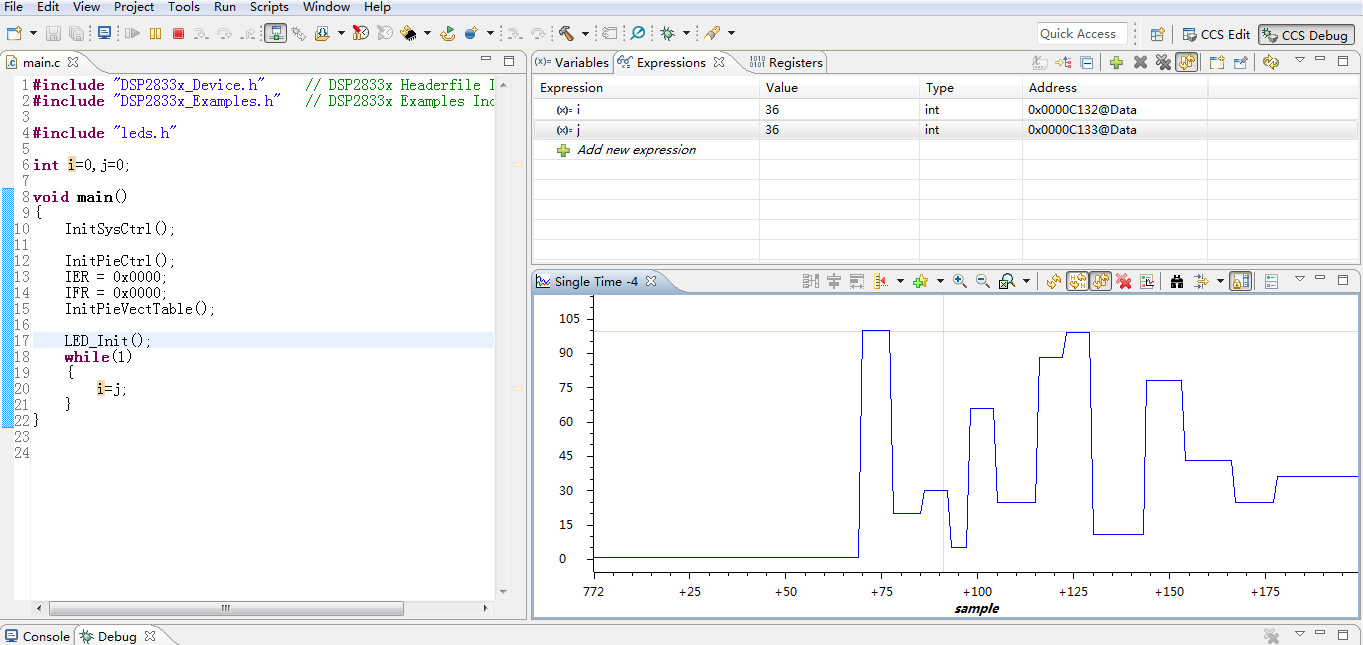Click Remove Selected Expression icon

[1140, 62]
